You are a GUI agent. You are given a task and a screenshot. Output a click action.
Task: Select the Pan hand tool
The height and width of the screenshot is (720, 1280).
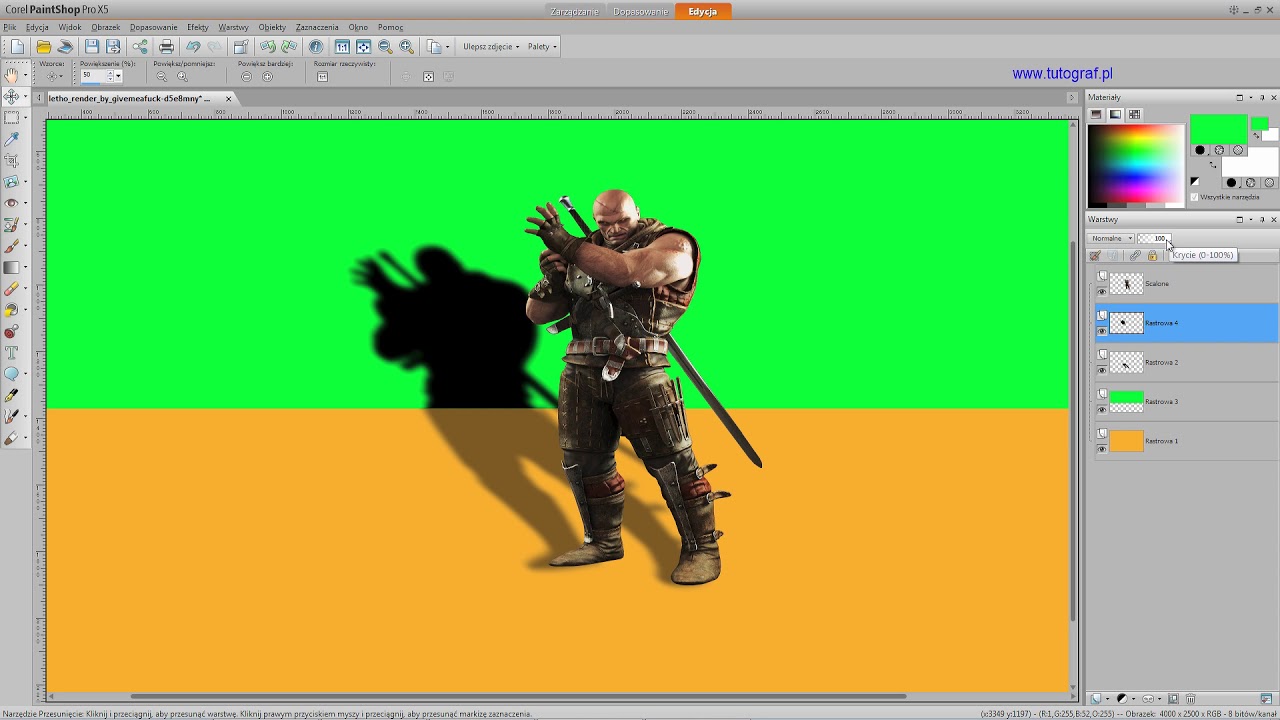coord(11,75)
